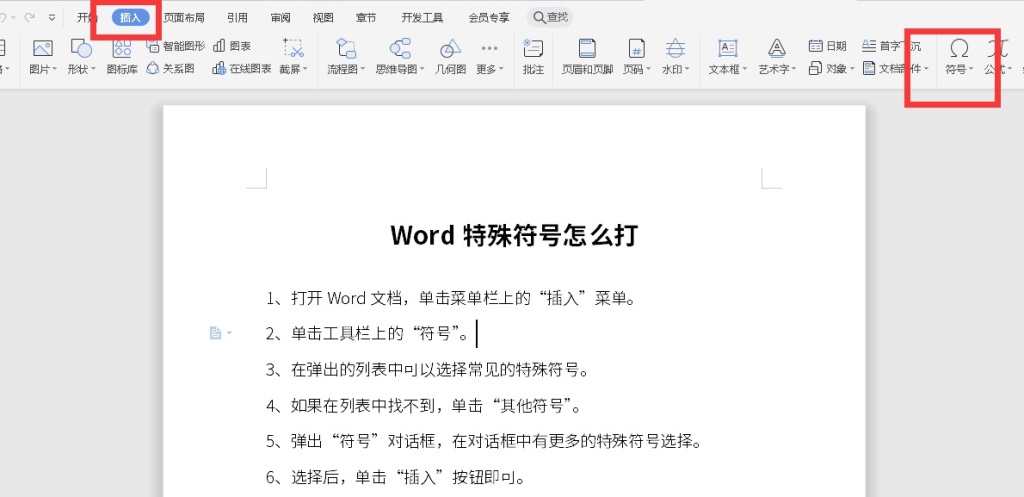Insert the 日期 date
The width and height of the screenshot is (1024, 497).
tap(827, 46)
